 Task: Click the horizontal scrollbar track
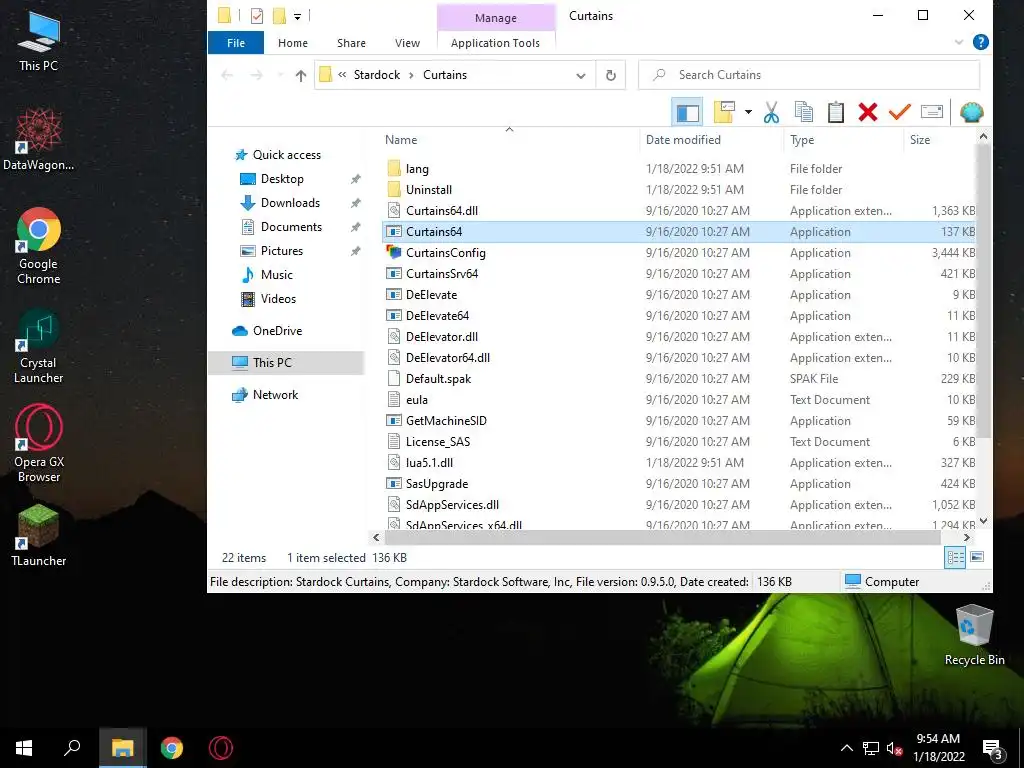[662, 537]
